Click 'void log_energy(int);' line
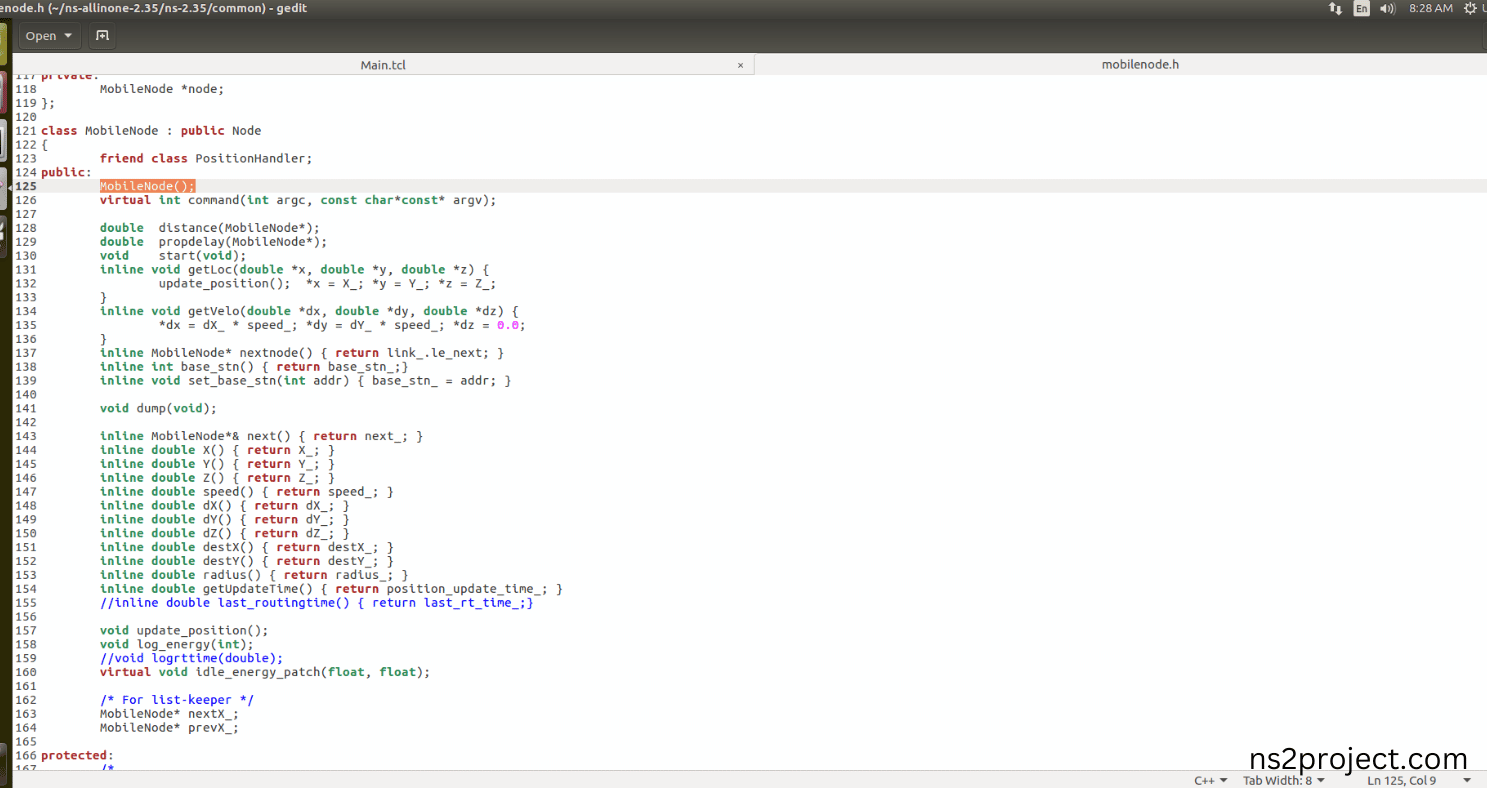 [x=177, y=644]
